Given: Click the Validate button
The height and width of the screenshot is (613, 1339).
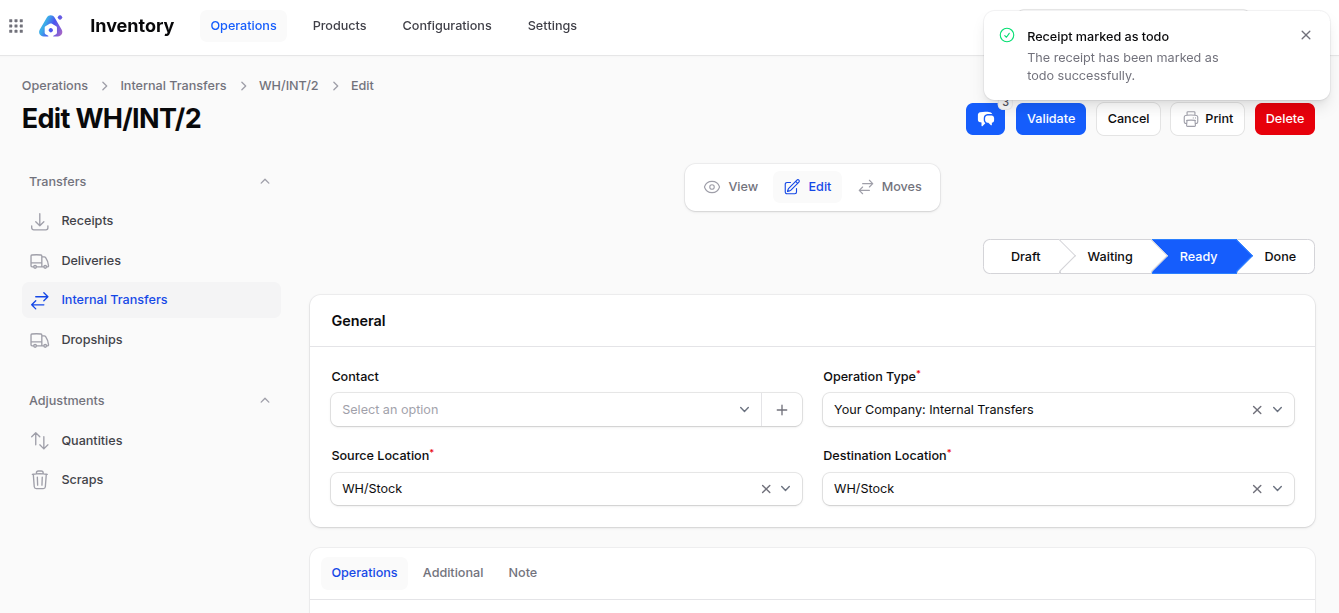Looking at the screenshot, I should click(x=1051, y=119).
